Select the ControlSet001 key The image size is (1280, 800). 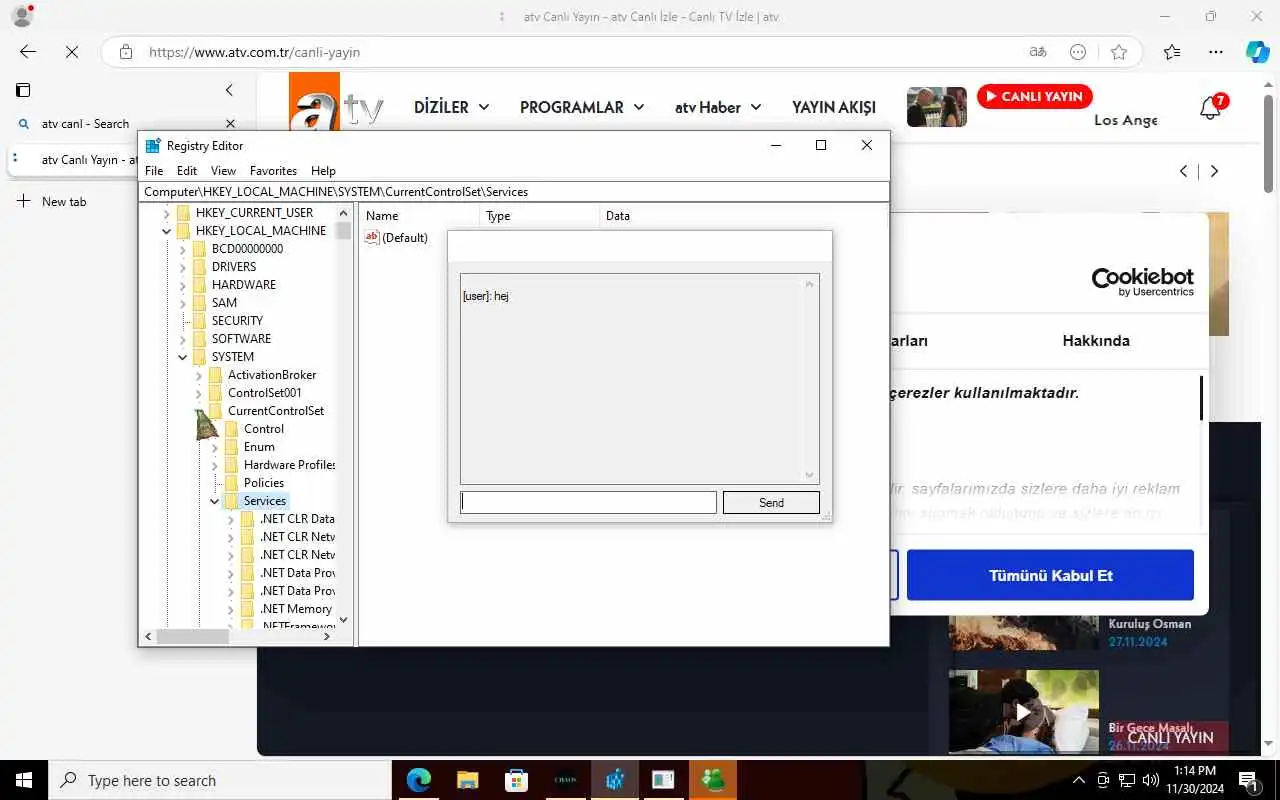pyautogui.click(x=264, y=393)
